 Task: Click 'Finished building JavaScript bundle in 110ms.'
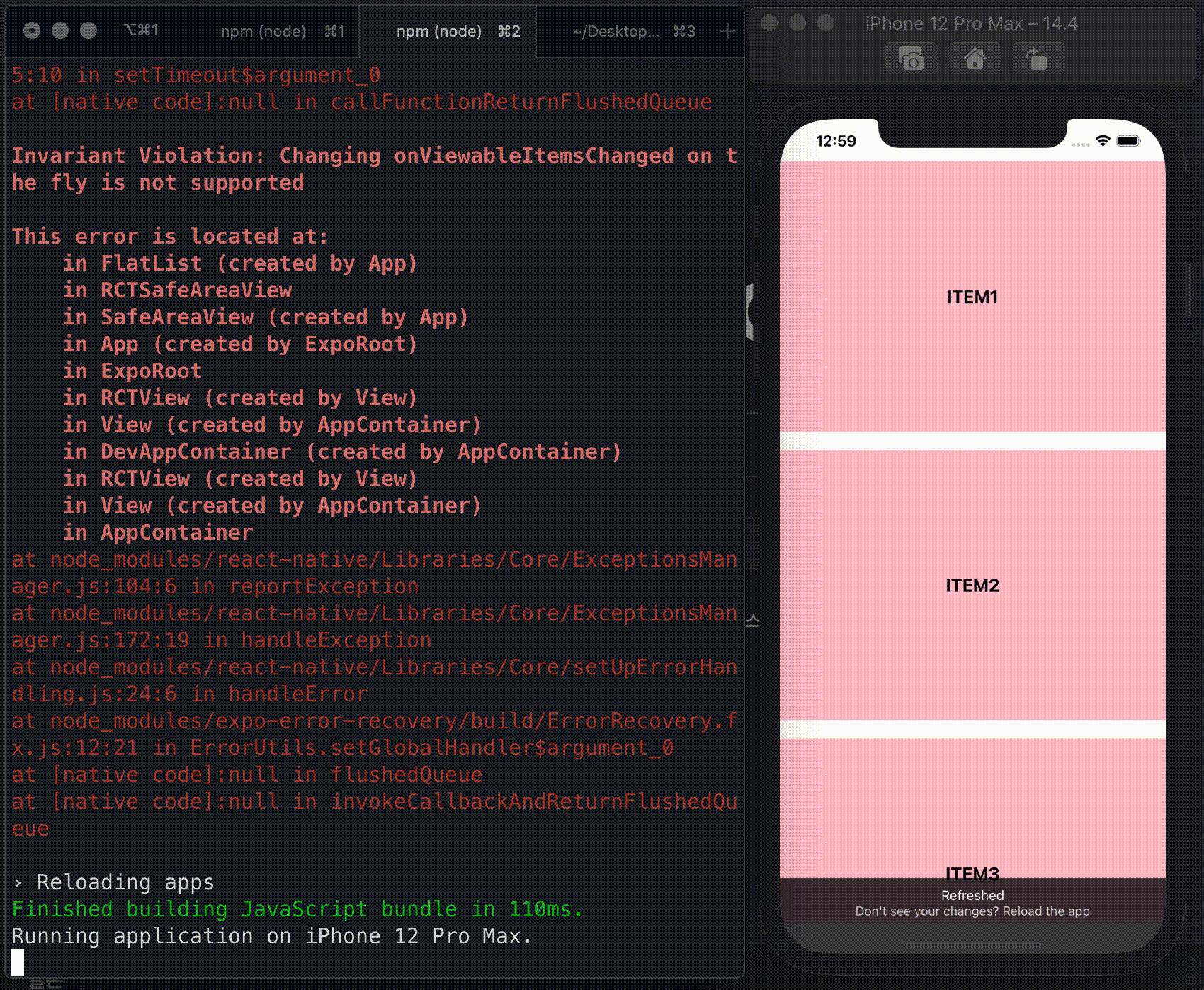[x=297, y=909]
